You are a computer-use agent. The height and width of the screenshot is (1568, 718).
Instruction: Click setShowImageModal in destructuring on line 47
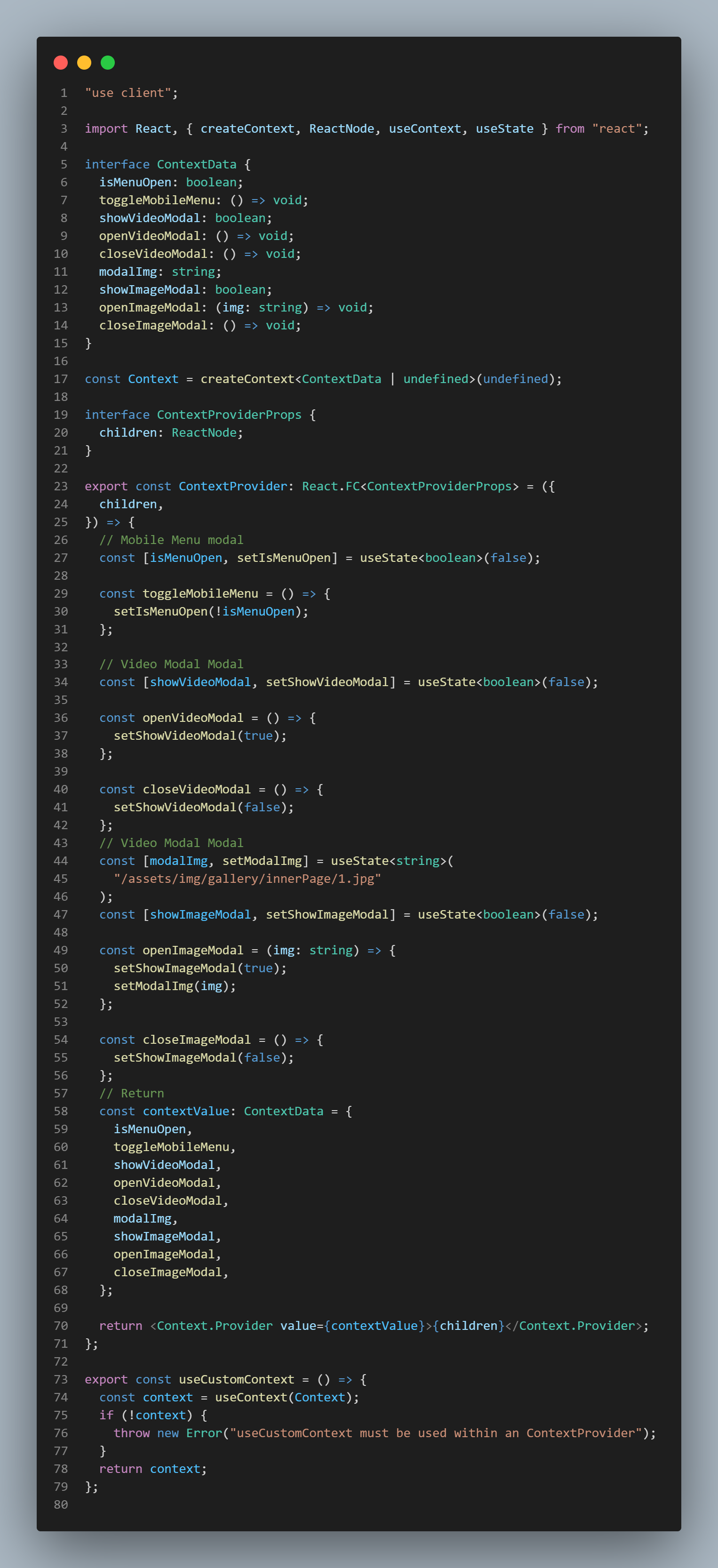click(327, 915)
